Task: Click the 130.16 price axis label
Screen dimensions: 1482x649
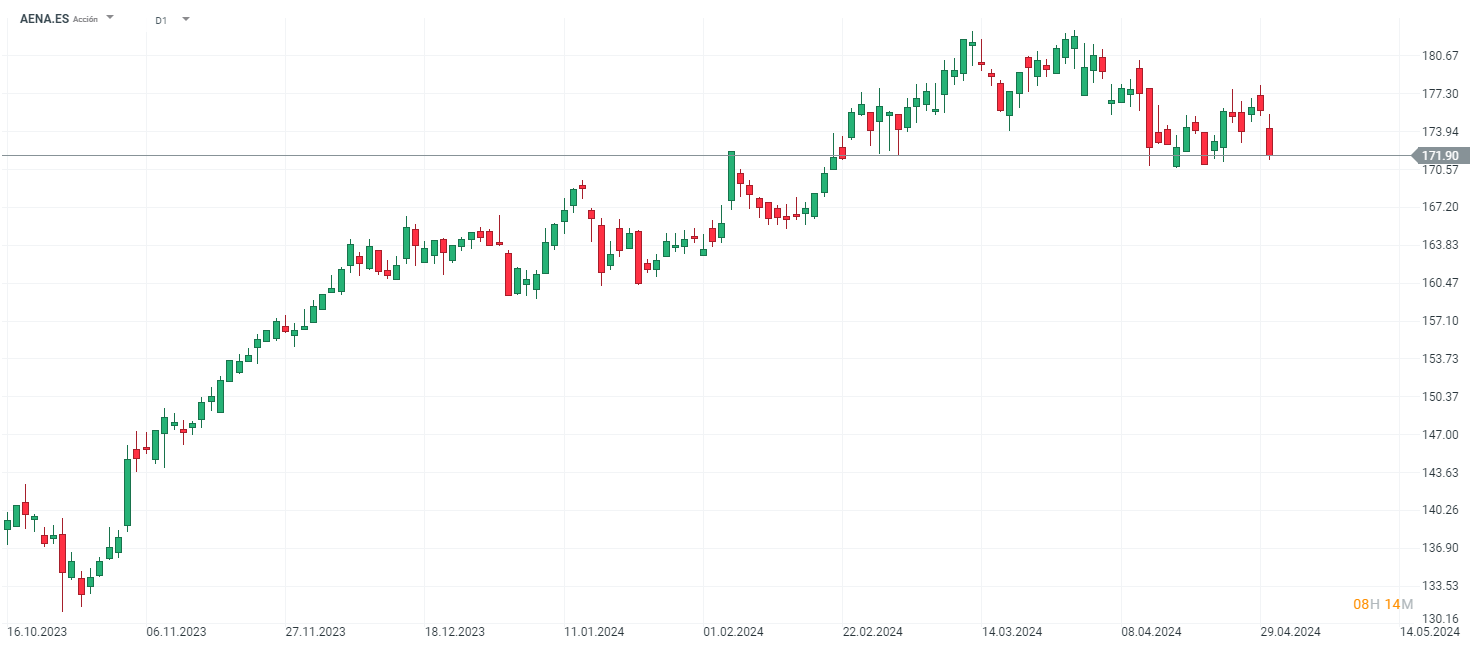Action: pos(1439,619)
